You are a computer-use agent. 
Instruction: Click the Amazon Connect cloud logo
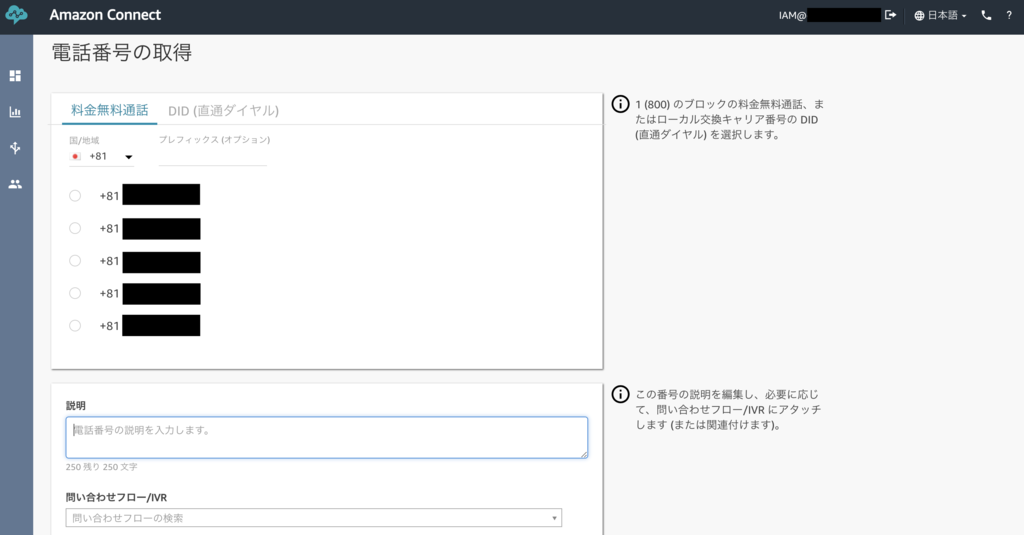coord(16,14)
